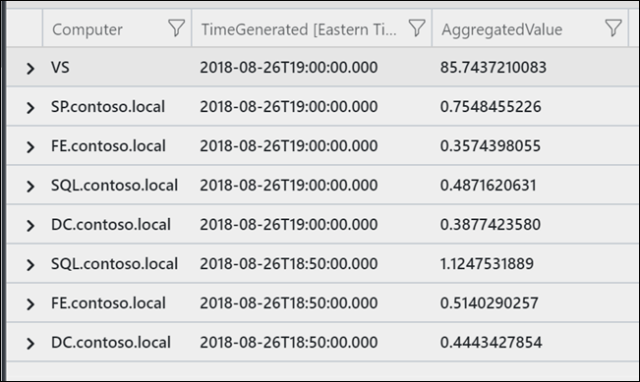The image size is (640, 382).
Task: Sort by the AggregatedValue column header
Action: [502, 29]
